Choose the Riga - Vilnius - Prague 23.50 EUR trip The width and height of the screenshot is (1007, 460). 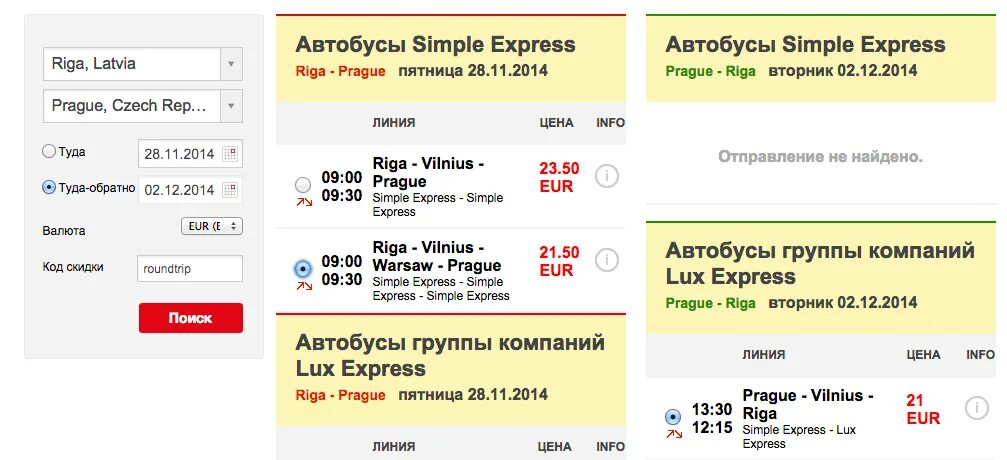coord(303,185)
